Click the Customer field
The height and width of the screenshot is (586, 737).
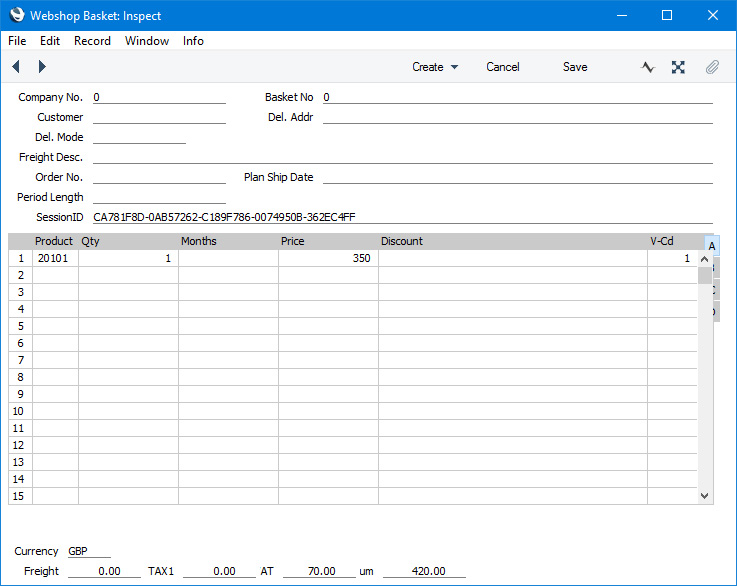(159, 117)
